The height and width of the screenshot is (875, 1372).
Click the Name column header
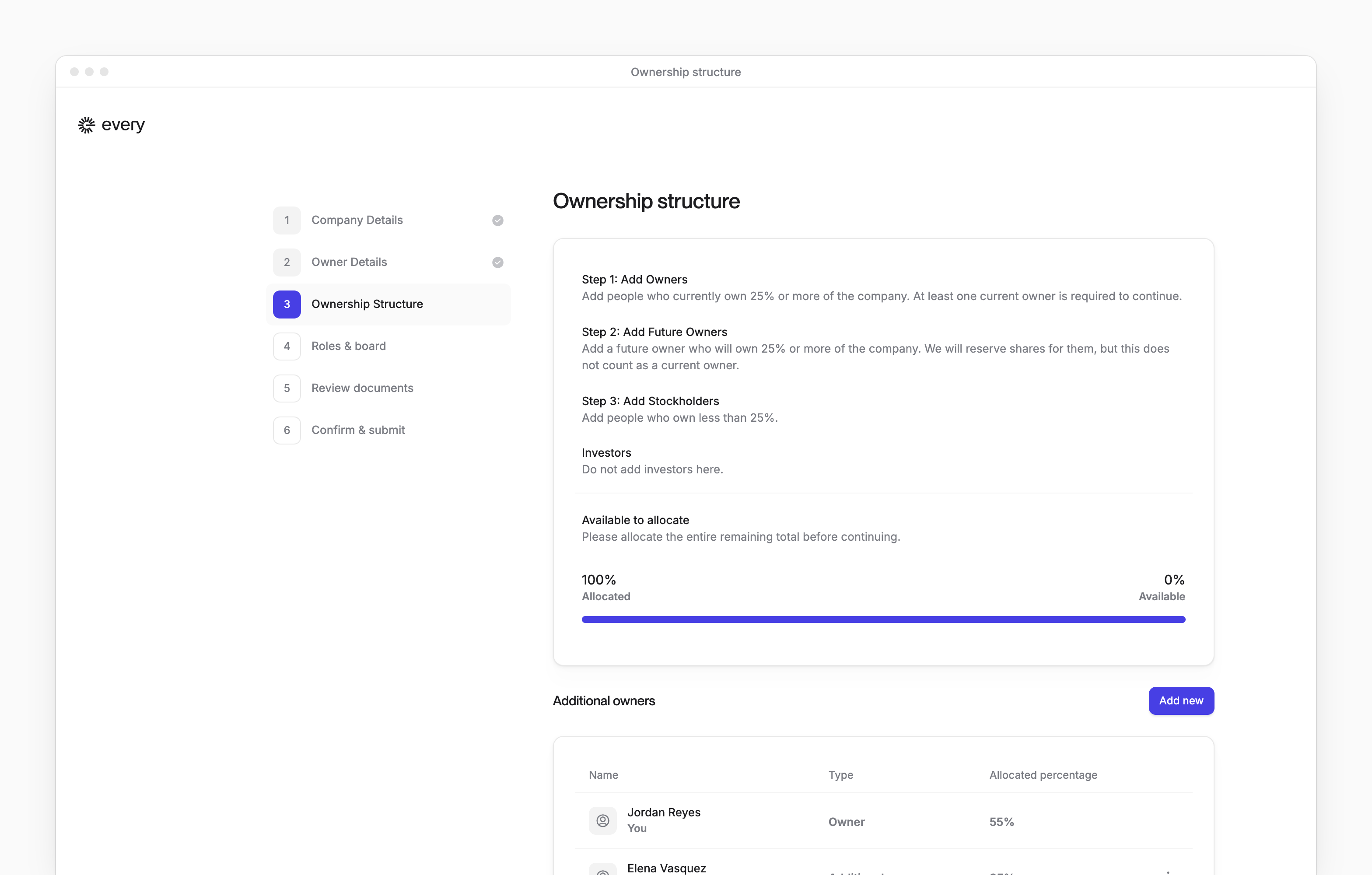click(x=603, y=775)
